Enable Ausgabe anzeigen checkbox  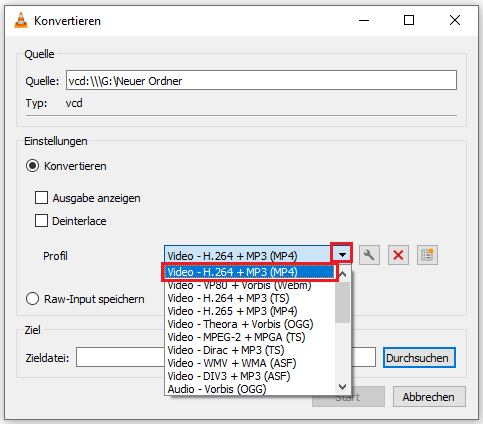(41, 198)
